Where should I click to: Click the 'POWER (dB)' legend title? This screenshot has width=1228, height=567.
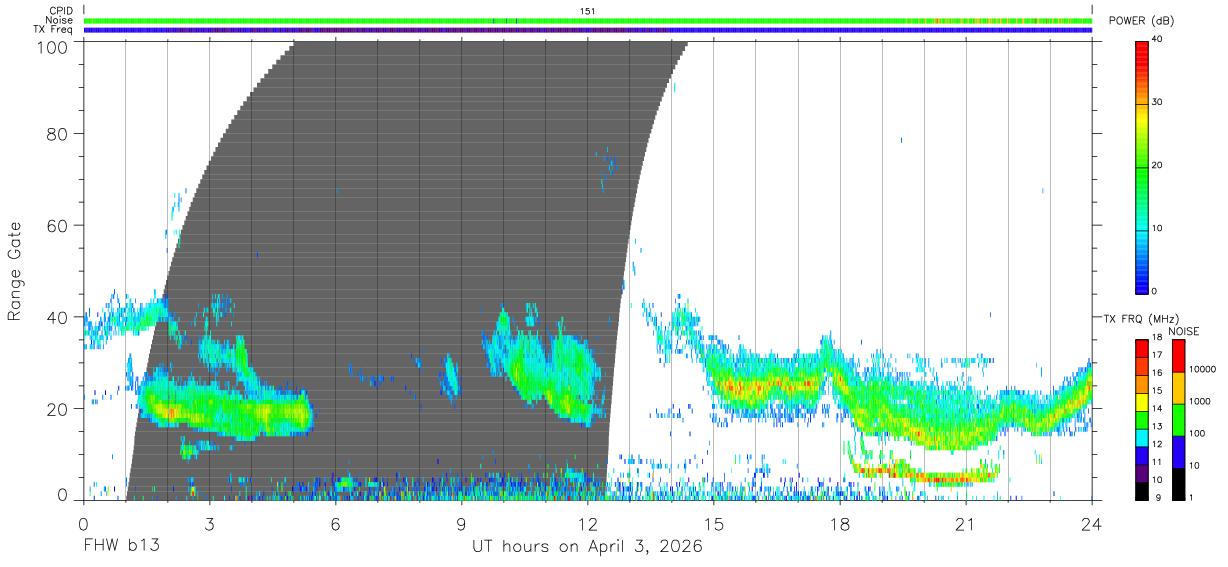(1142, 21)
